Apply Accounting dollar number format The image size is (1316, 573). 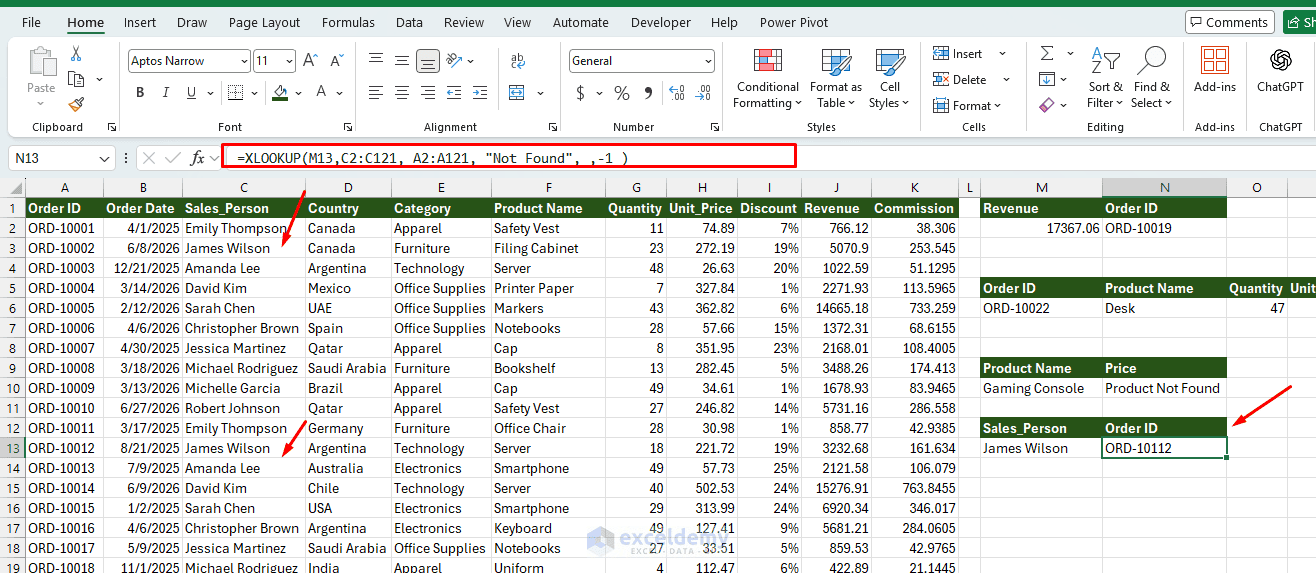(x=581, y=93)
